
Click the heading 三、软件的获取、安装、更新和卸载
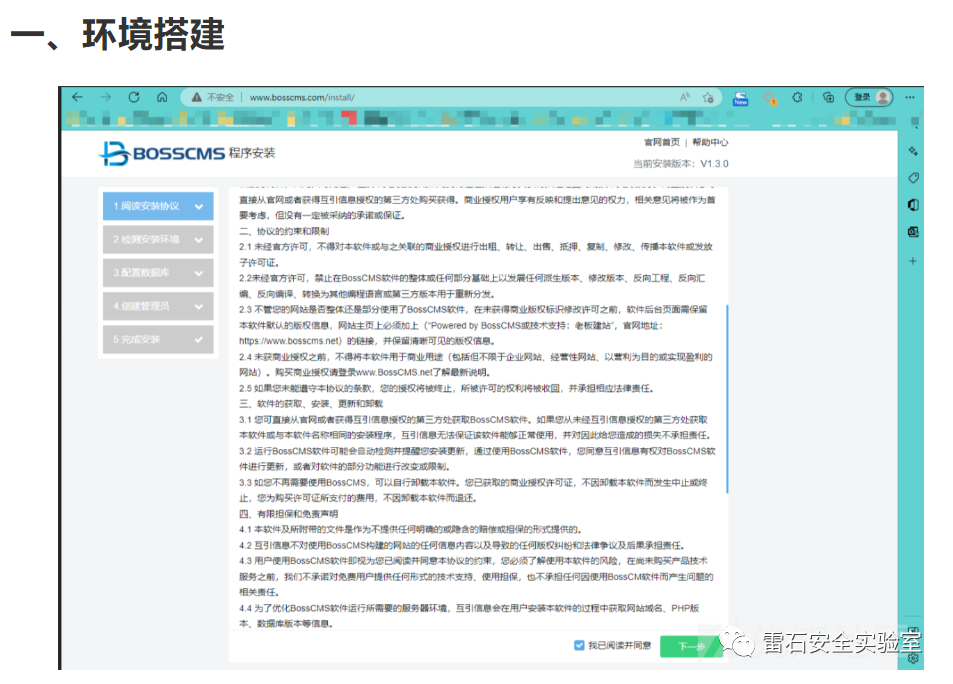coord(311,404)
